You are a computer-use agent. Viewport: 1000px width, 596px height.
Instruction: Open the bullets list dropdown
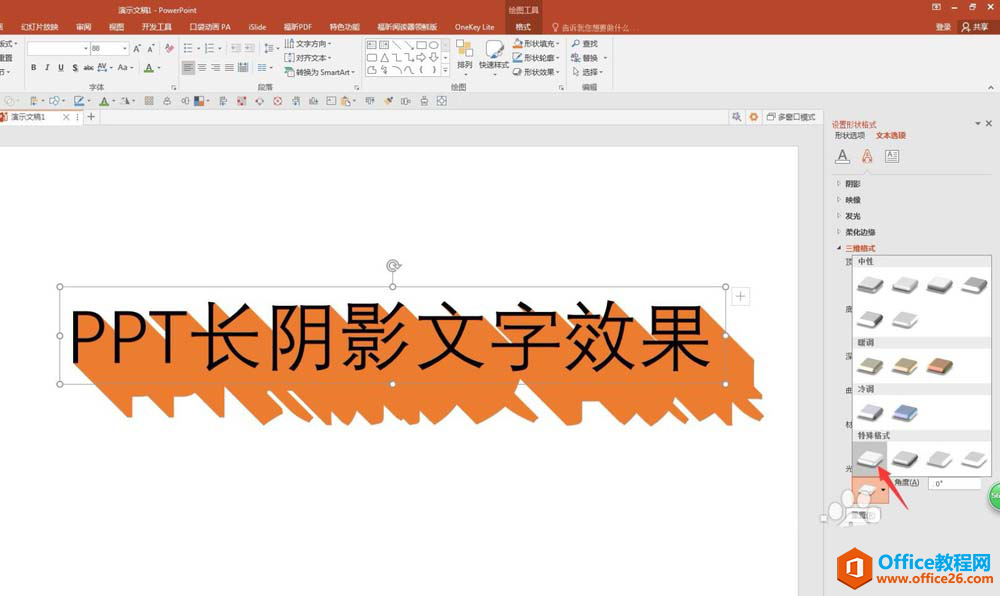tap(198, 48)
